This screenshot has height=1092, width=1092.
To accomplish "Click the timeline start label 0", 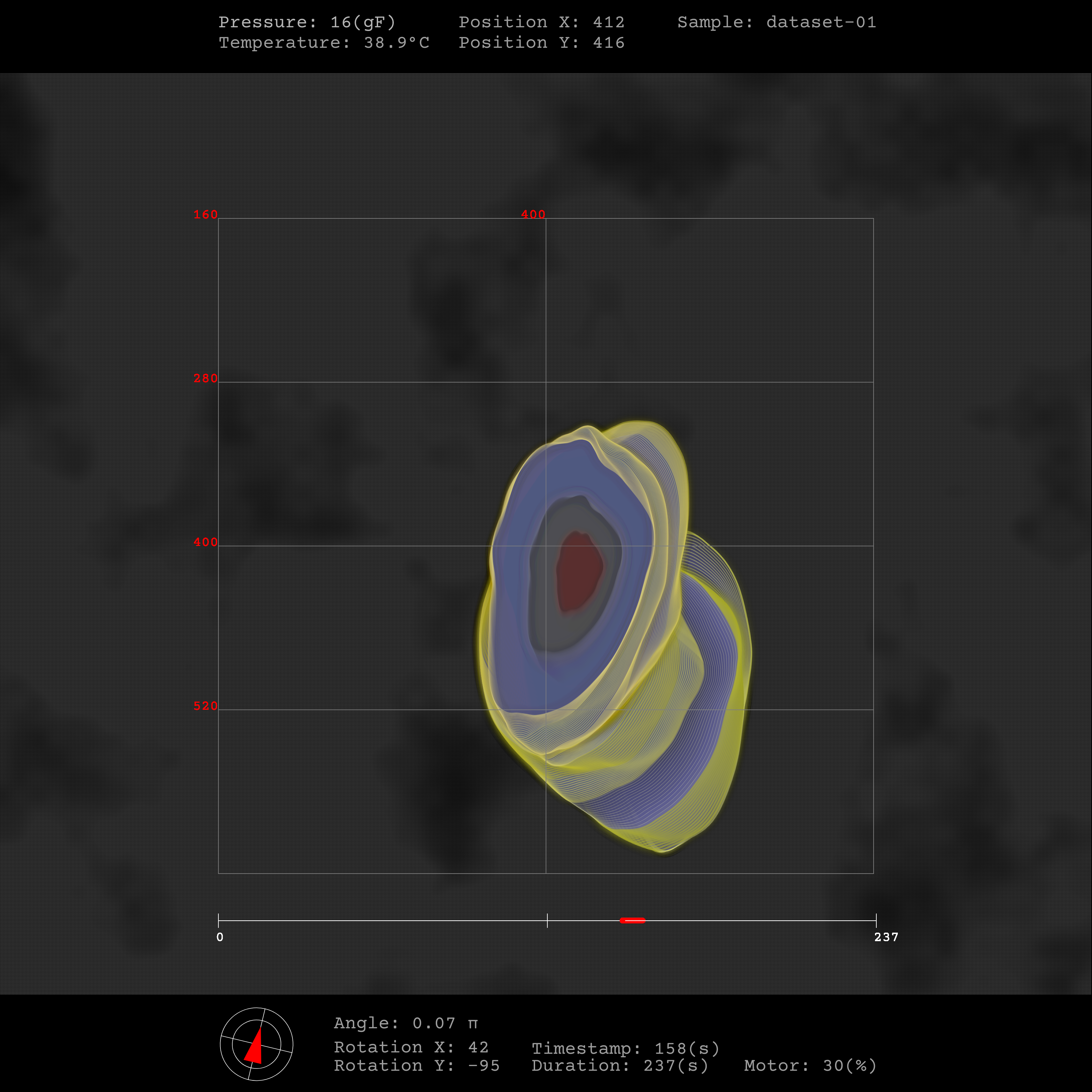I will point(220,937).
